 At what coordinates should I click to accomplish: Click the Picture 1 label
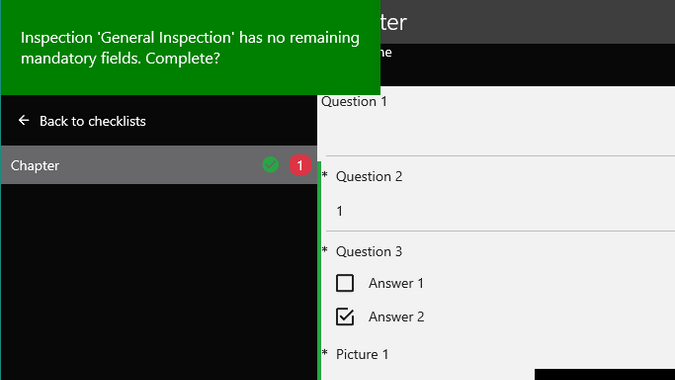pos(362,354)
